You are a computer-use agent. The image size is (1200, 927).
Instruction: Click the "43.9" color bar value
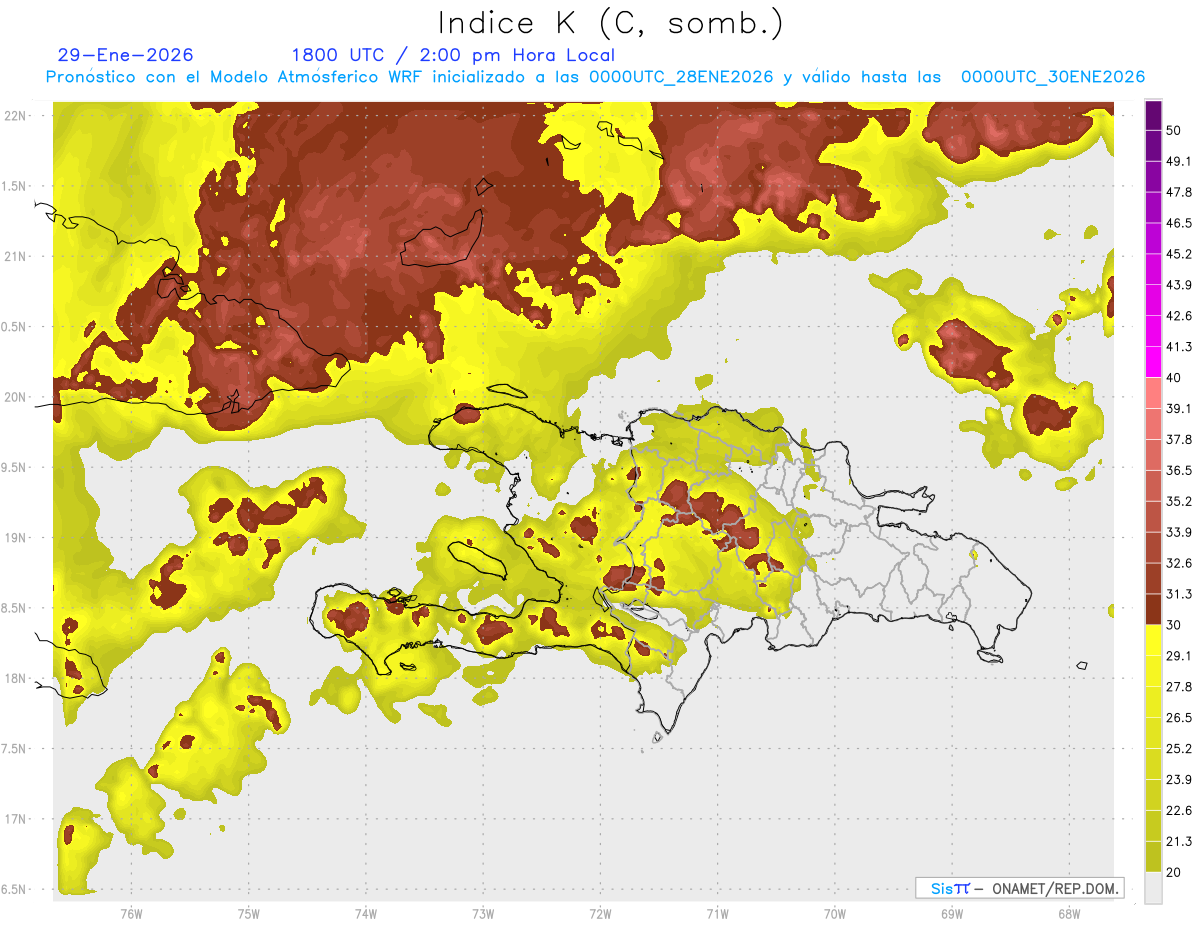(x=1179, y=285)
